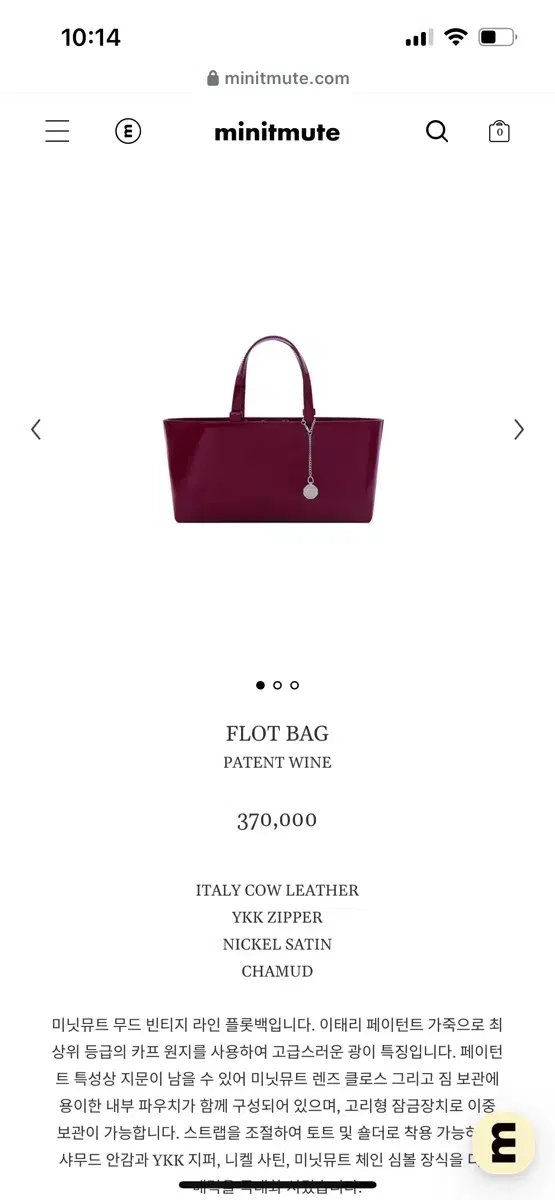Image resolution: width=555 pixels, height=1200 pixels.
Task: Tap the minitmute.com address bar
Action: pyautogui.click(x=278, y=78)
